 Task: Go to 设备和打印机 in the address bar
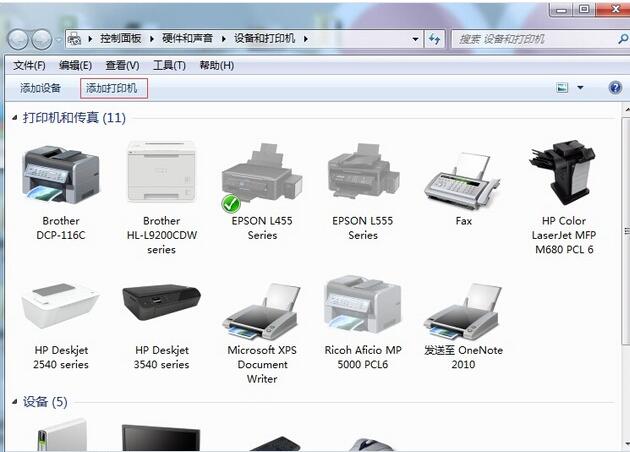click(x=265, y=39)
